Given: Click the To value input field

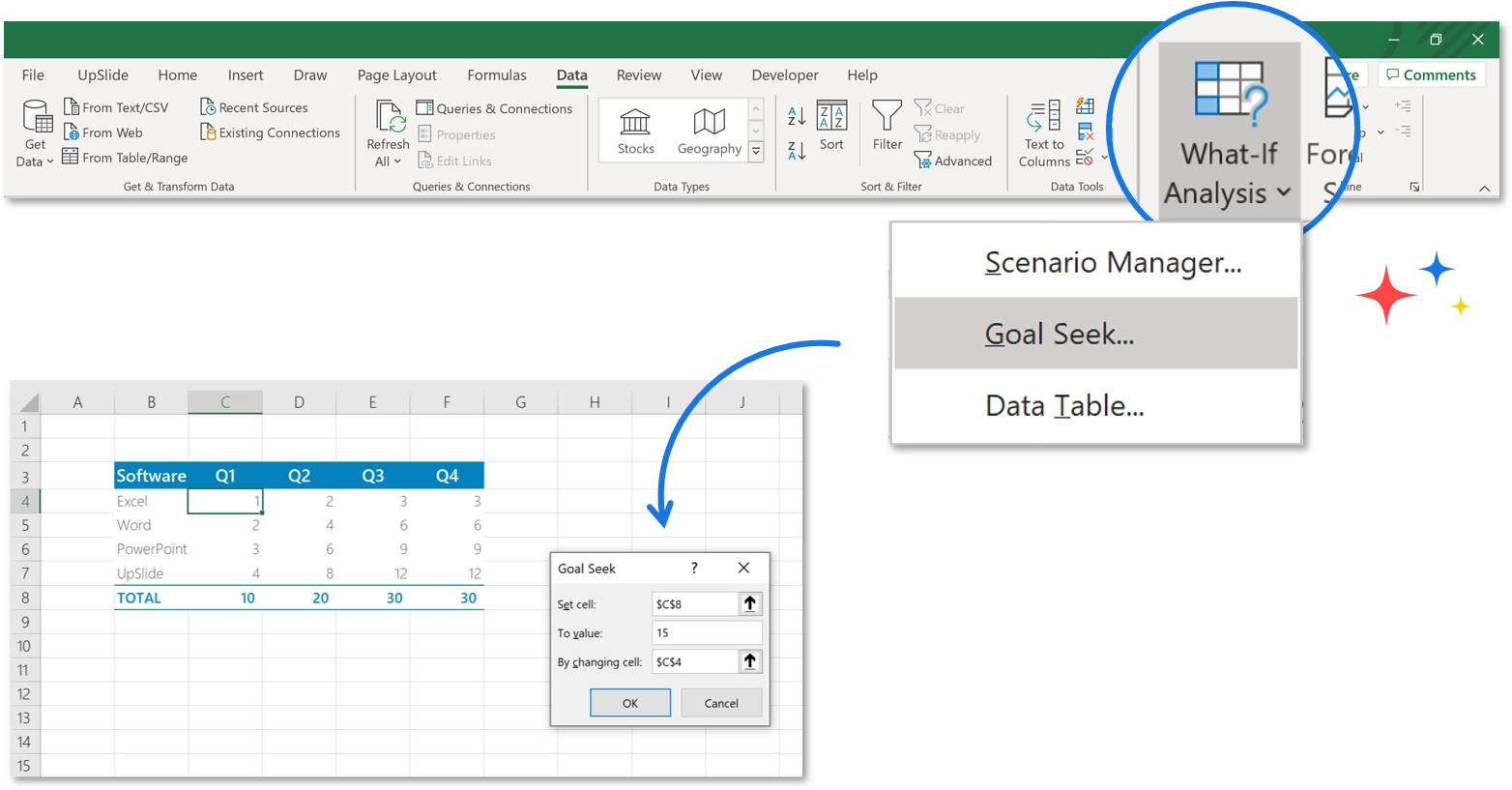Looking at the screenshot, I should click(707, 632).
